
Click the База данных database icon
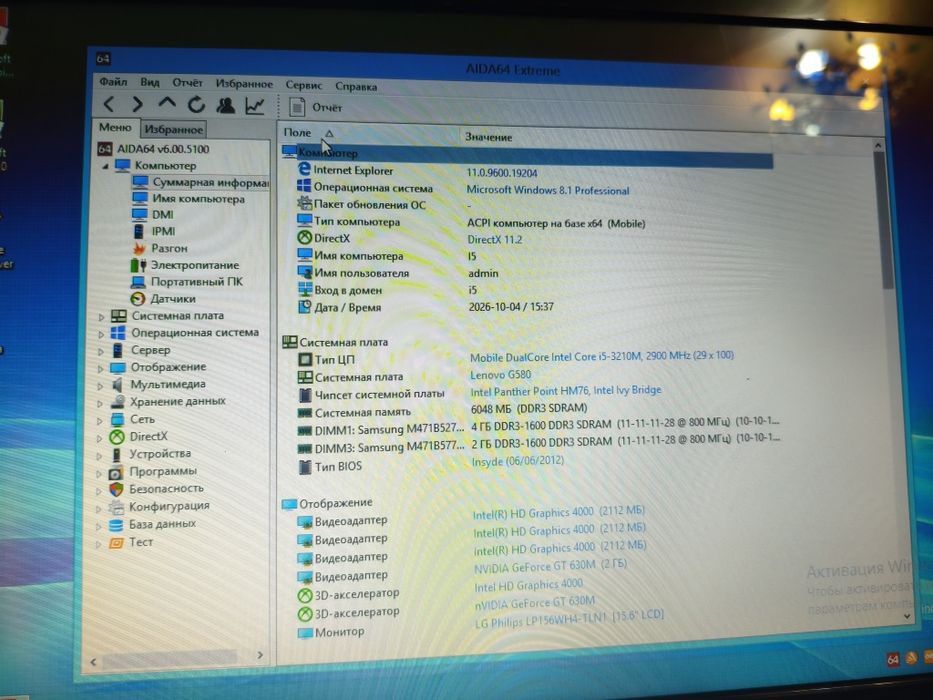click(115, 525)
